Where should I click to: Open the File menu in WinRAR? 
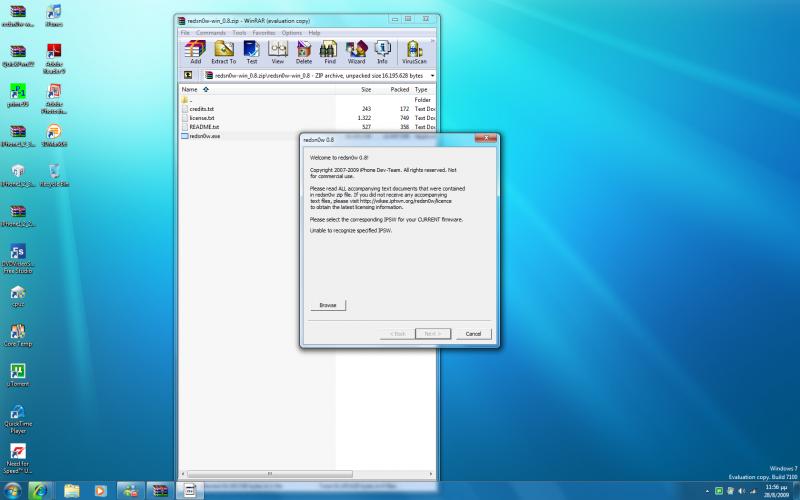click(185, 33)
